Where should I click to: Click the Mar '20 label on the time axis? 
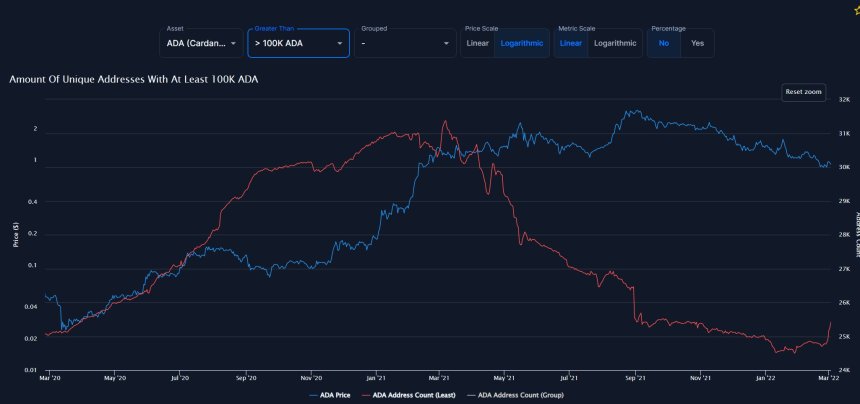tap(52, 378)
